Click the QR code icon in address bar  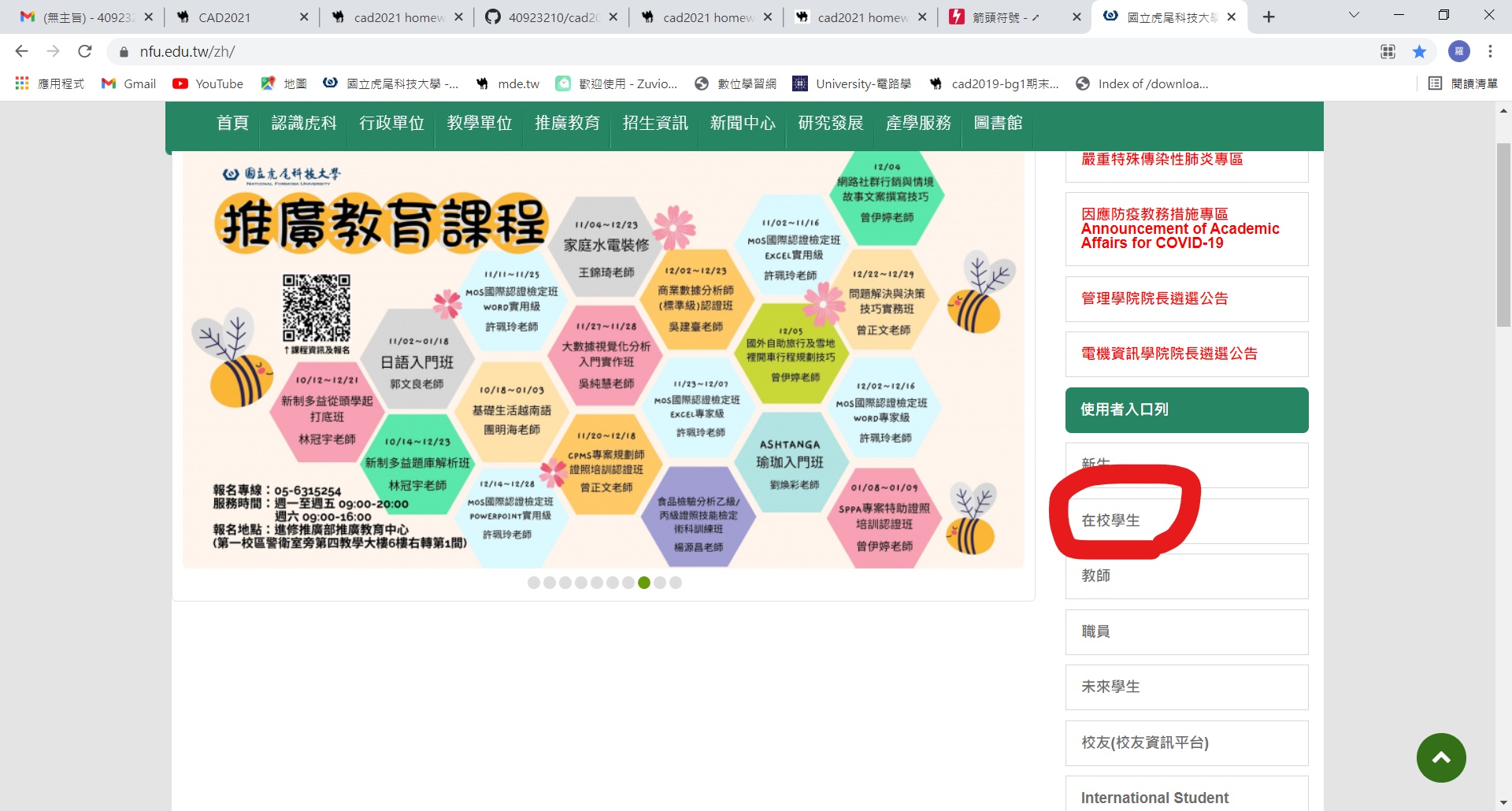pyautogui.click(x=1388, y=52)
